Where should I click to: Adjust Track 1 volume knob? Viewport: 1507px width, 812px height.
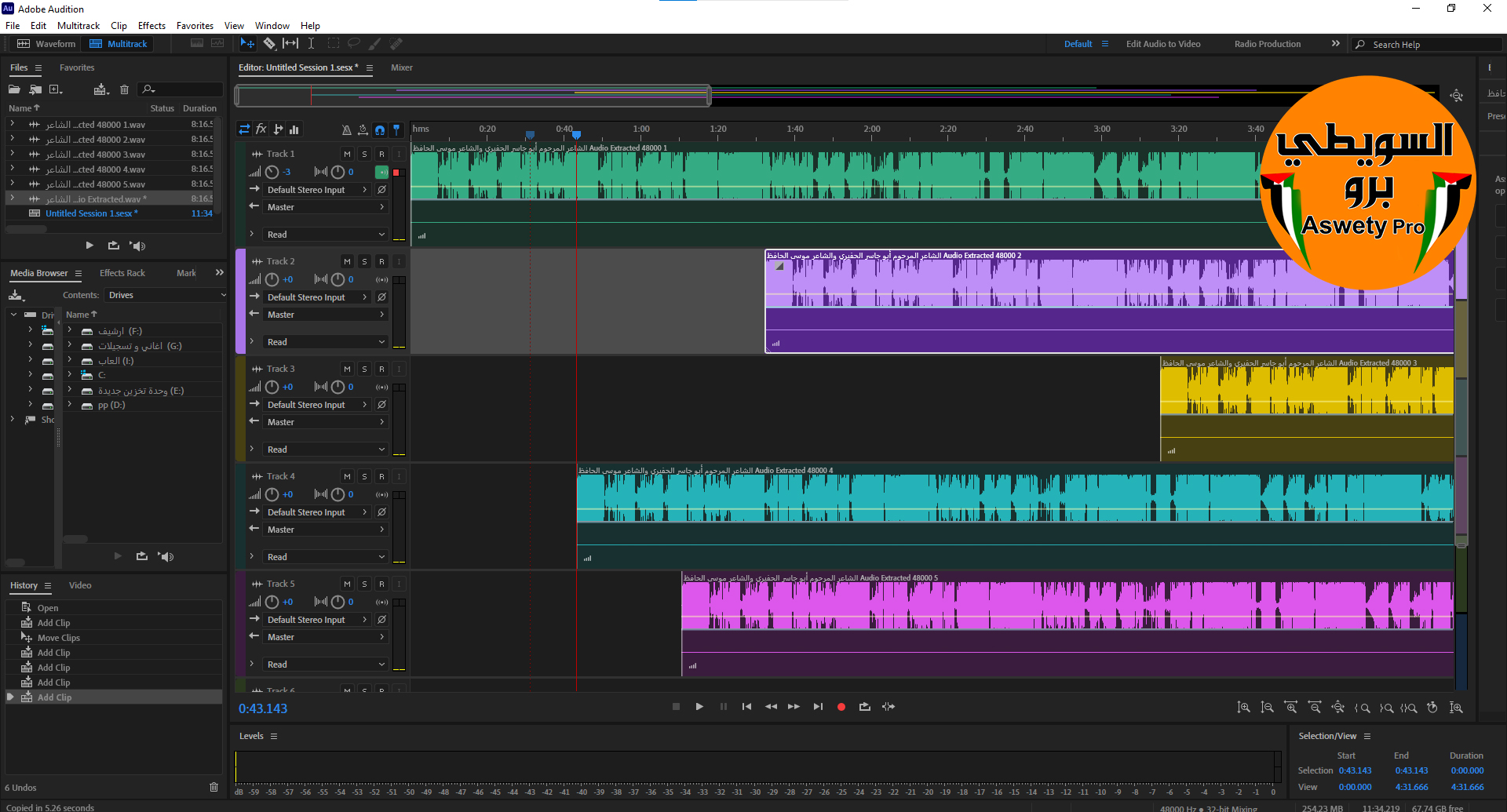coord(272,172)
